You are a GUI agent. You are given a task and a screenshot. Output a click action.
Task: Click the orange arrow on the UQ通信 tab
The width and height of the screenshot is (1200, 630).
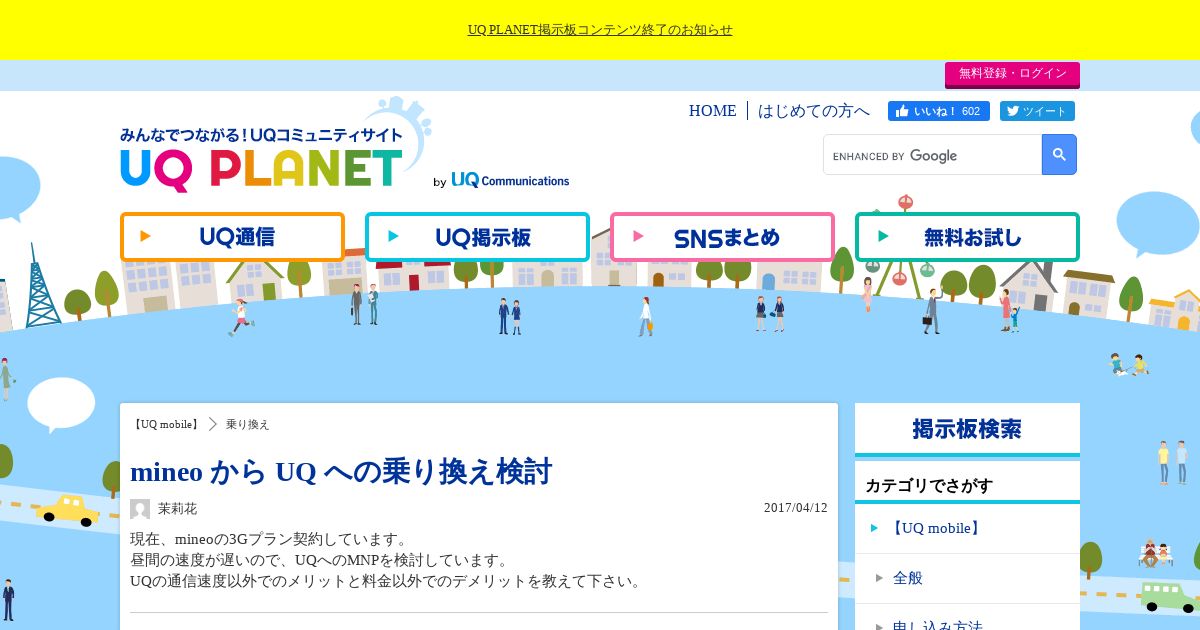pyautogui.click(x=145, y=237)
